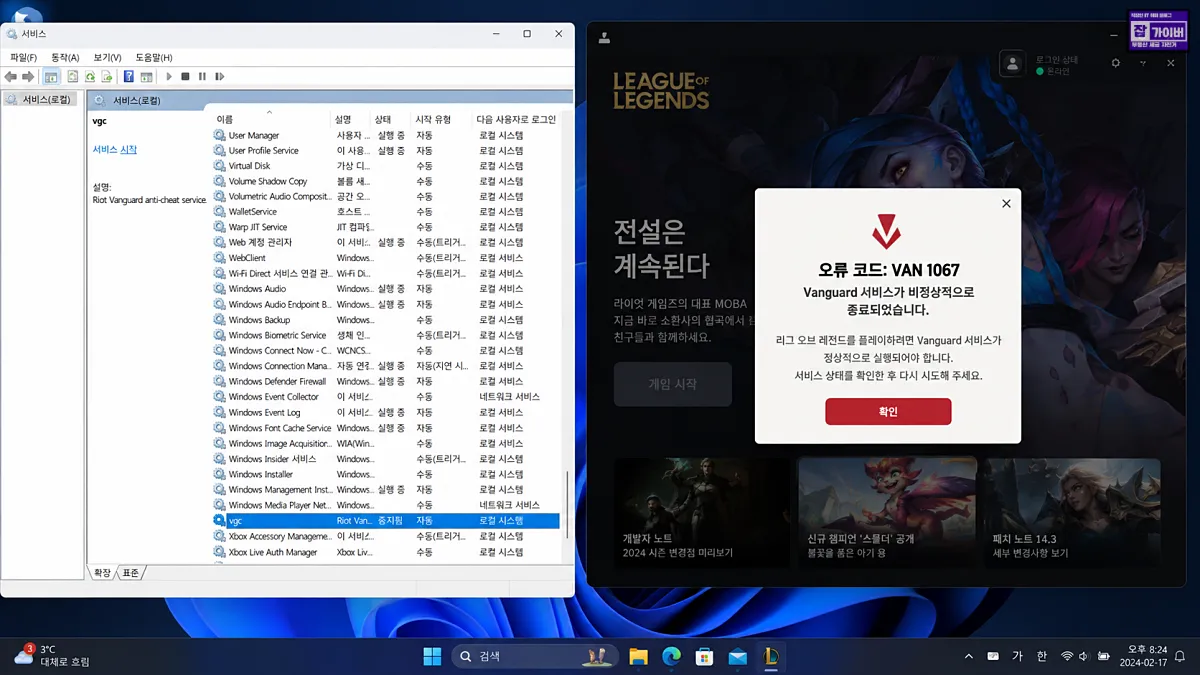Open the 도움말(H) menu
The image size is (1200, 675).
coord(154,58)
